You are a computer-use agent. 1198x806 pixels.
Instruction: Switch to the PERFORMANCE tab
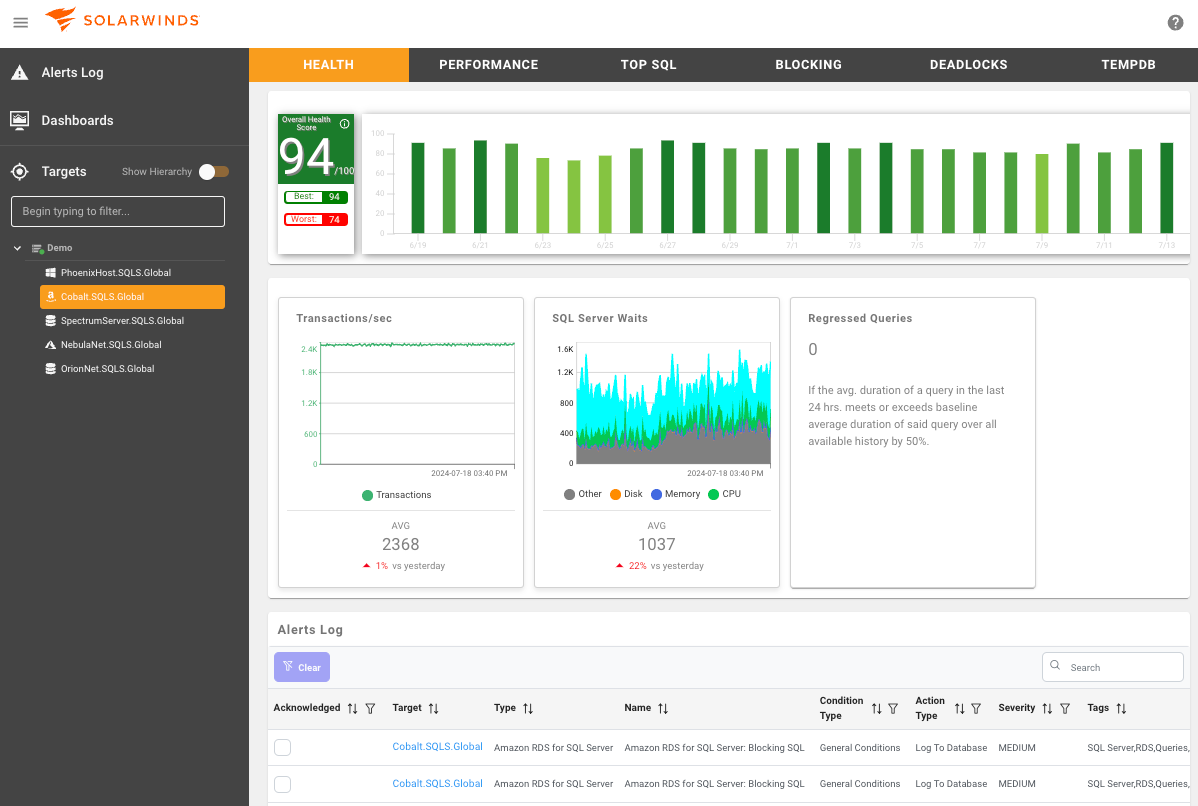coord(488,64)
